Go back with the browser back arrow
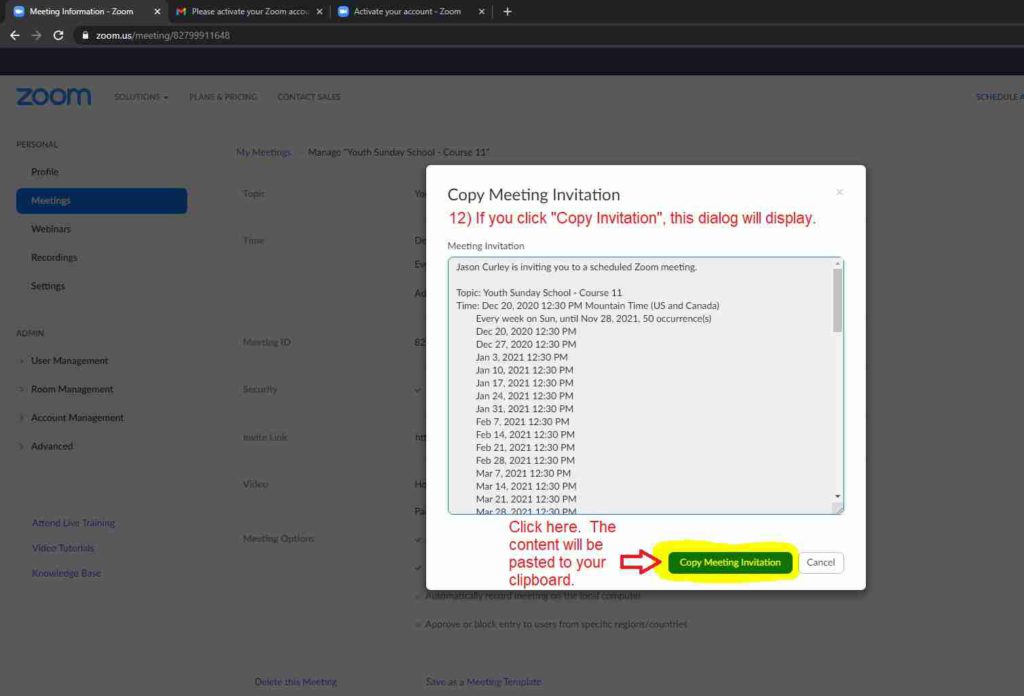Screen dimensions: 1024x696 pos(14,35)
